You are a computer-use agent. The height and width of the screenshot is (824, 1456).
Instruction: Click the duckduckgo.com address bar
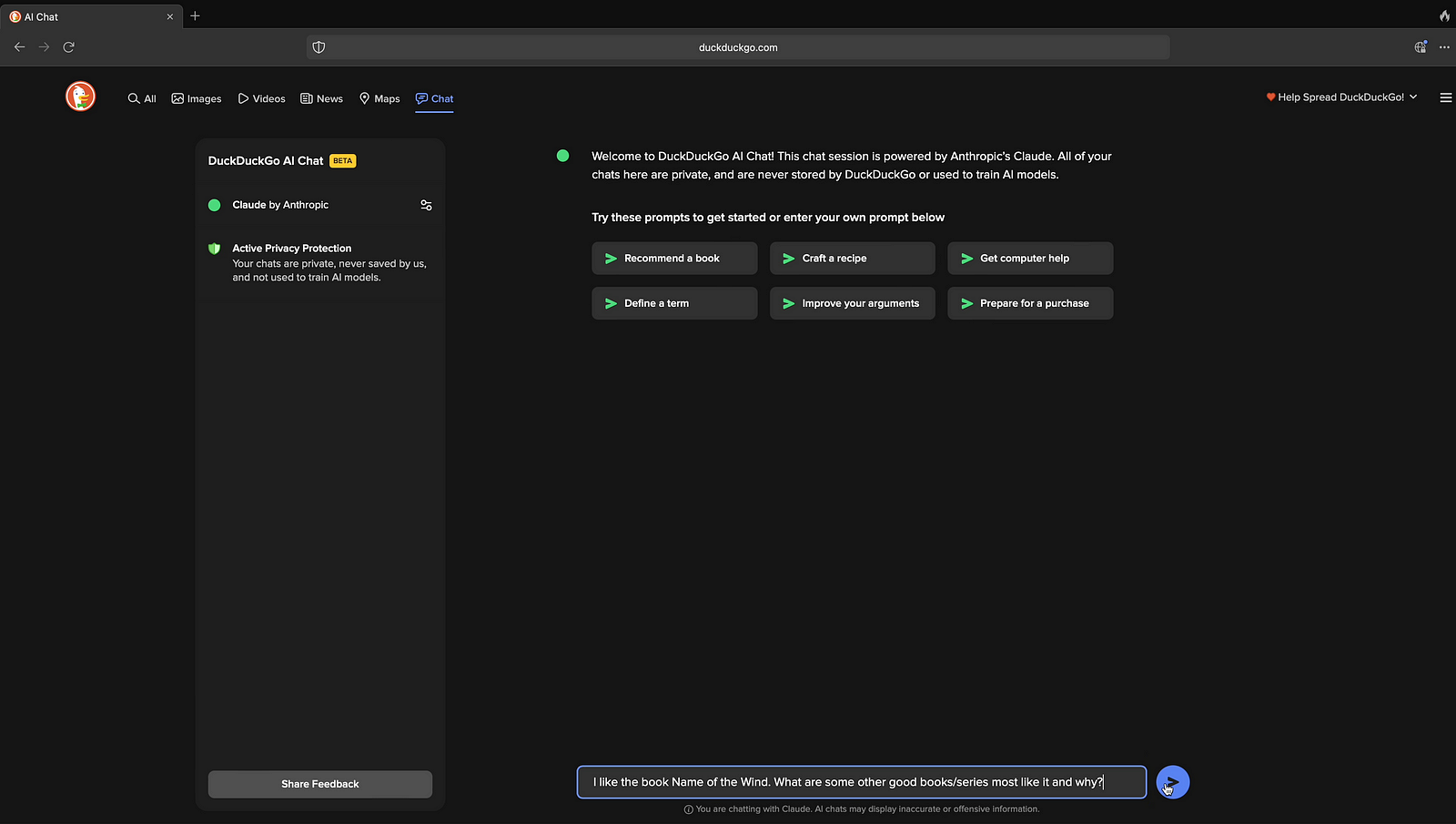pos(738,47)
